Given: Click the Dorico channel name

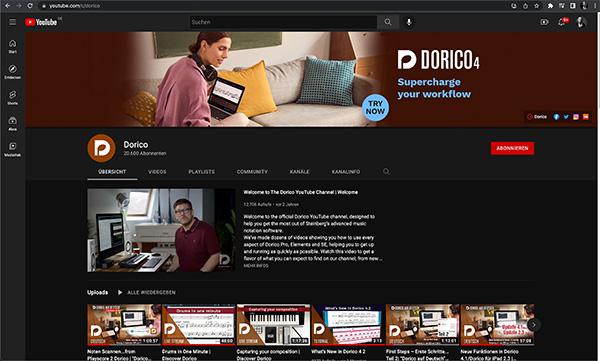Looking at the screenshot, I should pyautogui.click(x=136, y=144).
